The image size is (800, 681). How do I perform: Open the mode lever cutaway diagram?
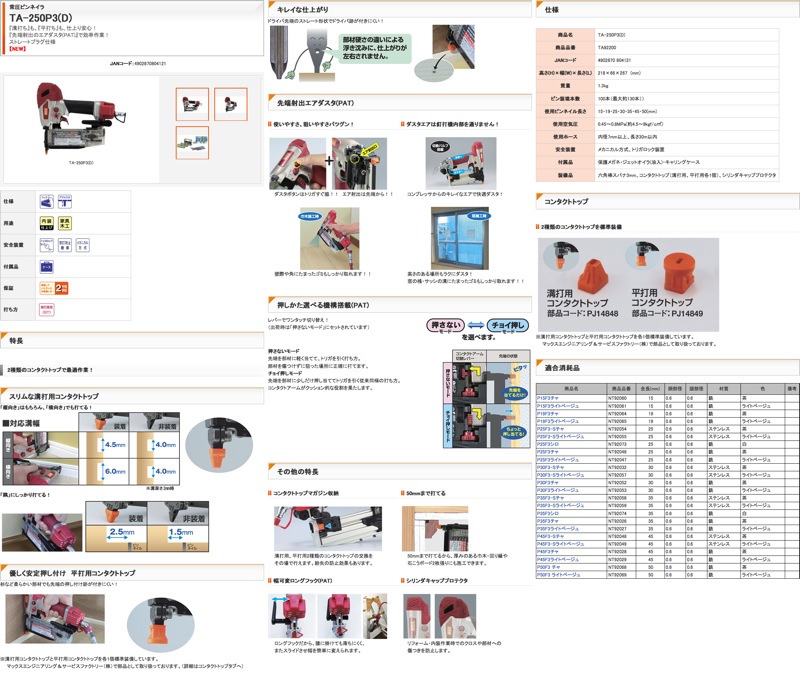tap(487, 399)
